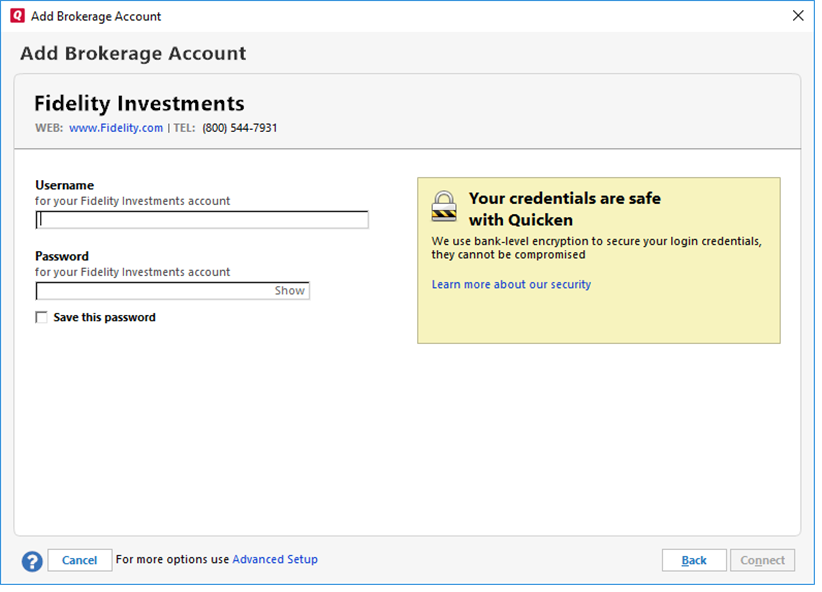Click the padlock security icon
Screen dimensions: 822x592
pos(444,206)
